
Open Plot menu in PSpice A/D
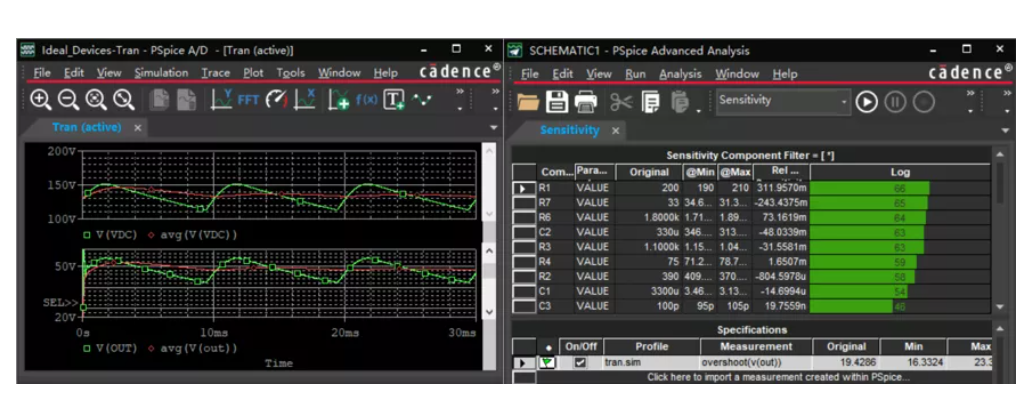click(x=253, y=73)
